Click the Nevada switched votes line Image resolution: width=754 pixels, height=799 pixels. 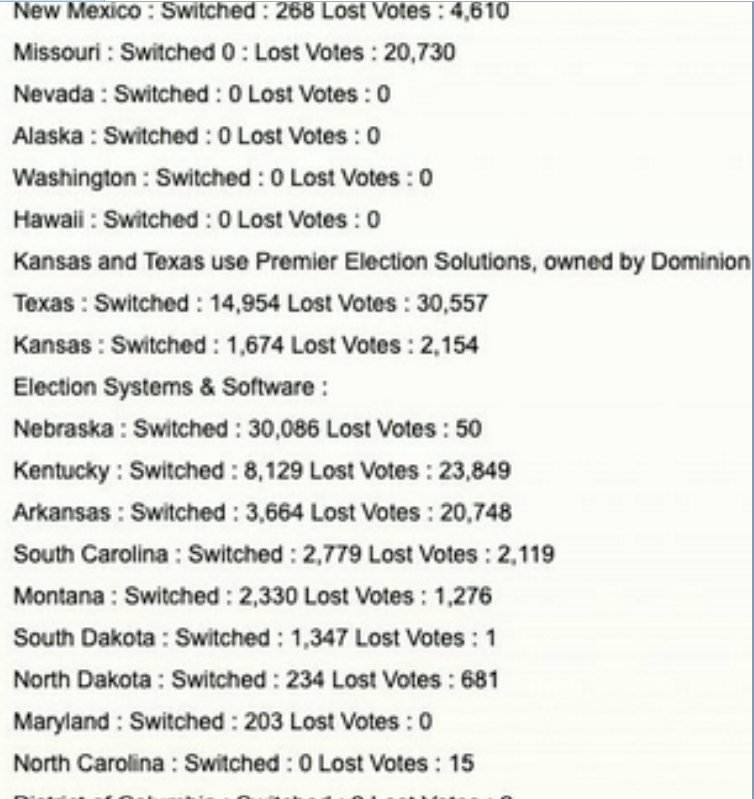click(202, 94)
